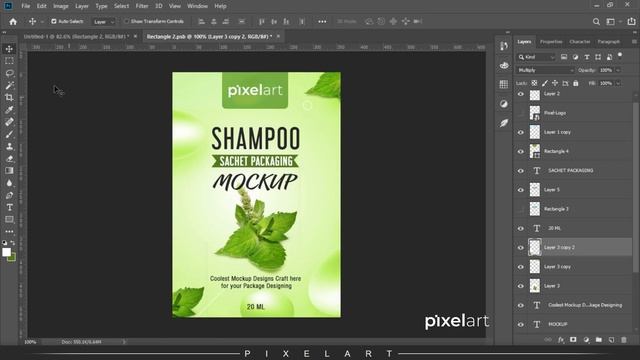Open the Filter menu
Viewport: 640px width, 360px height.
[142, 6]
